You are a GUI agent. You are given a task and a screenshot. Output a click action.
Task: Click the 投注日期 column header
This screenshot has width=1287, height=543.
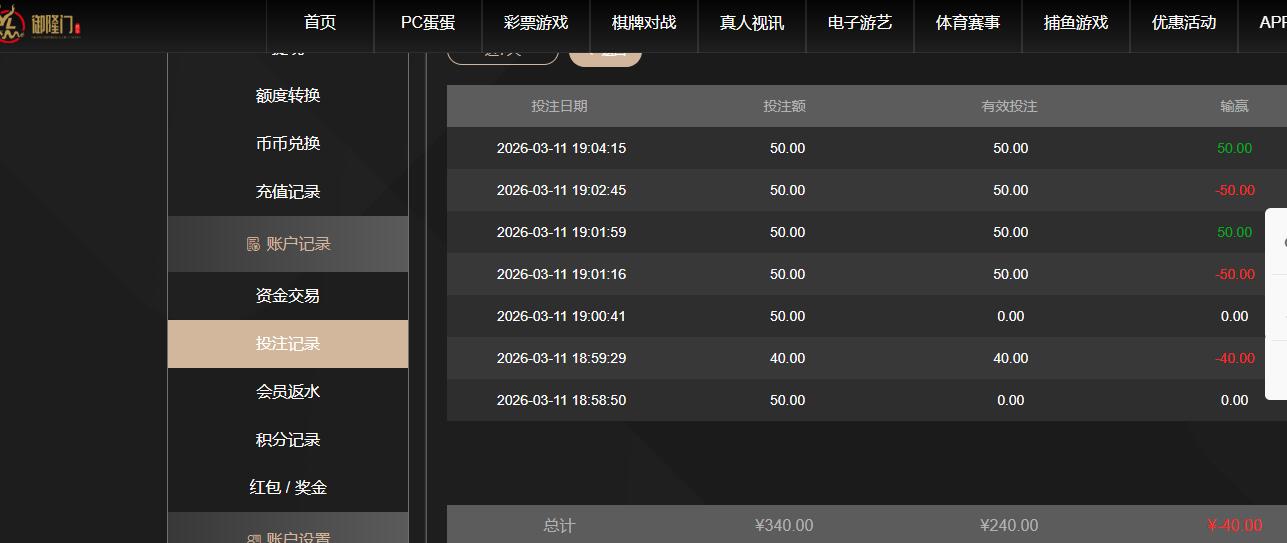[x=559, y=106]
